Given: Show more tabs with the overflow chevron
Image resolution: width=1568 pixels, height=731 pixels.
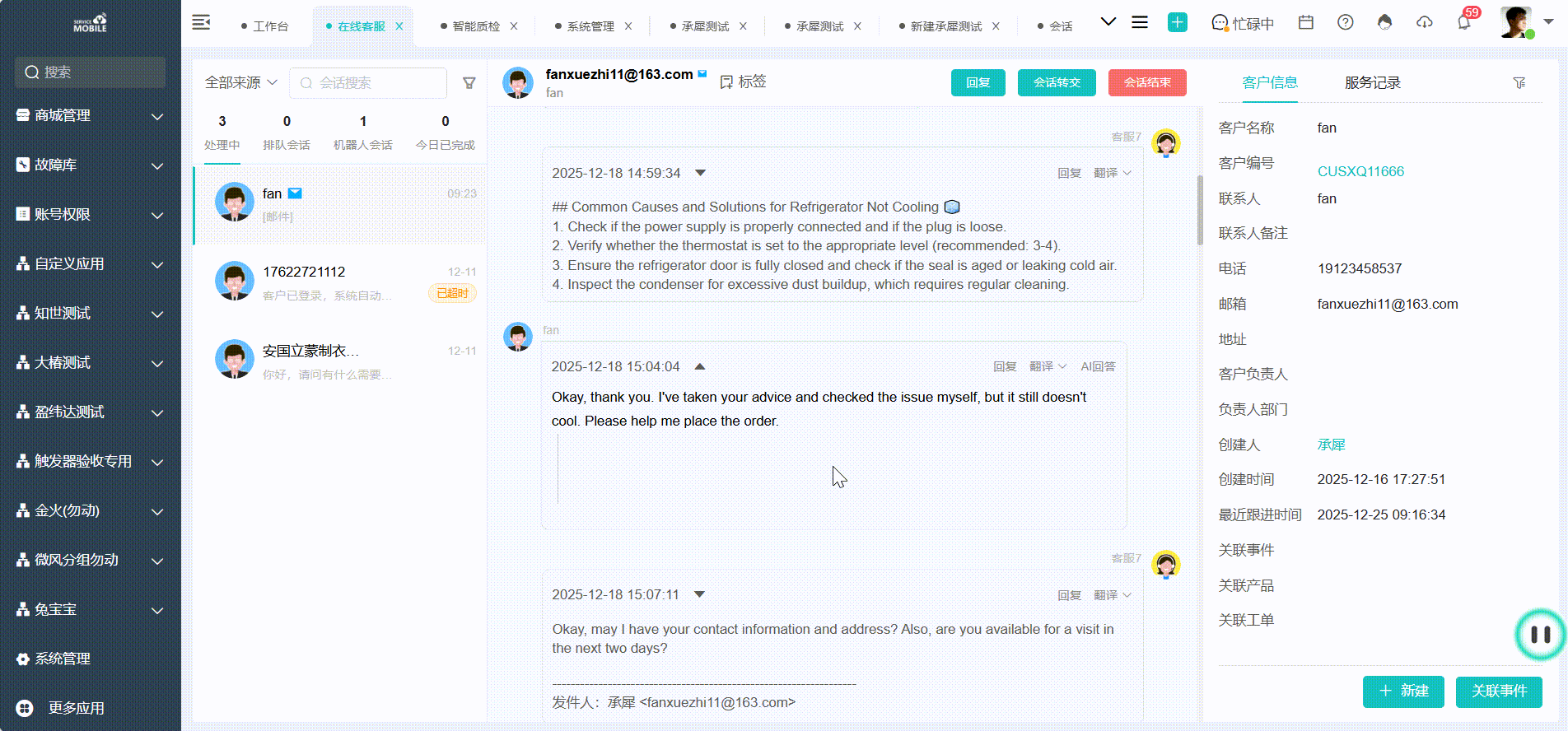Looking at the screenshot, I should [x=1108, y=22].
